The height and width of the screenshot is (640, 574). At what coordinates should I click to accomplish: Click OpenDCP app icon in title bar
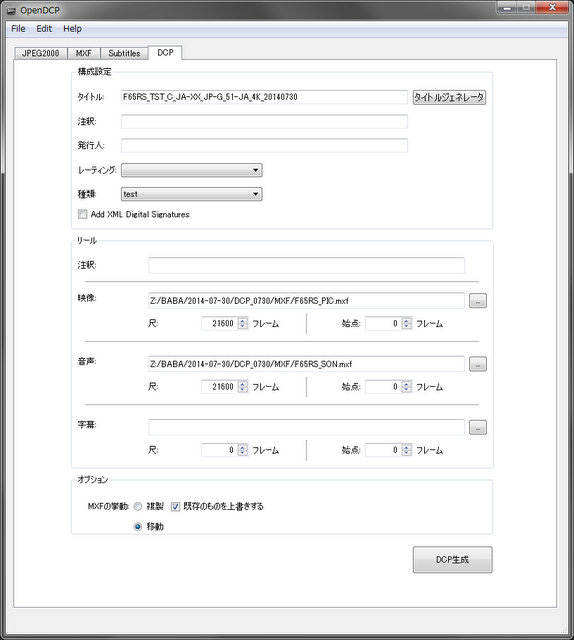click(11, 10)
